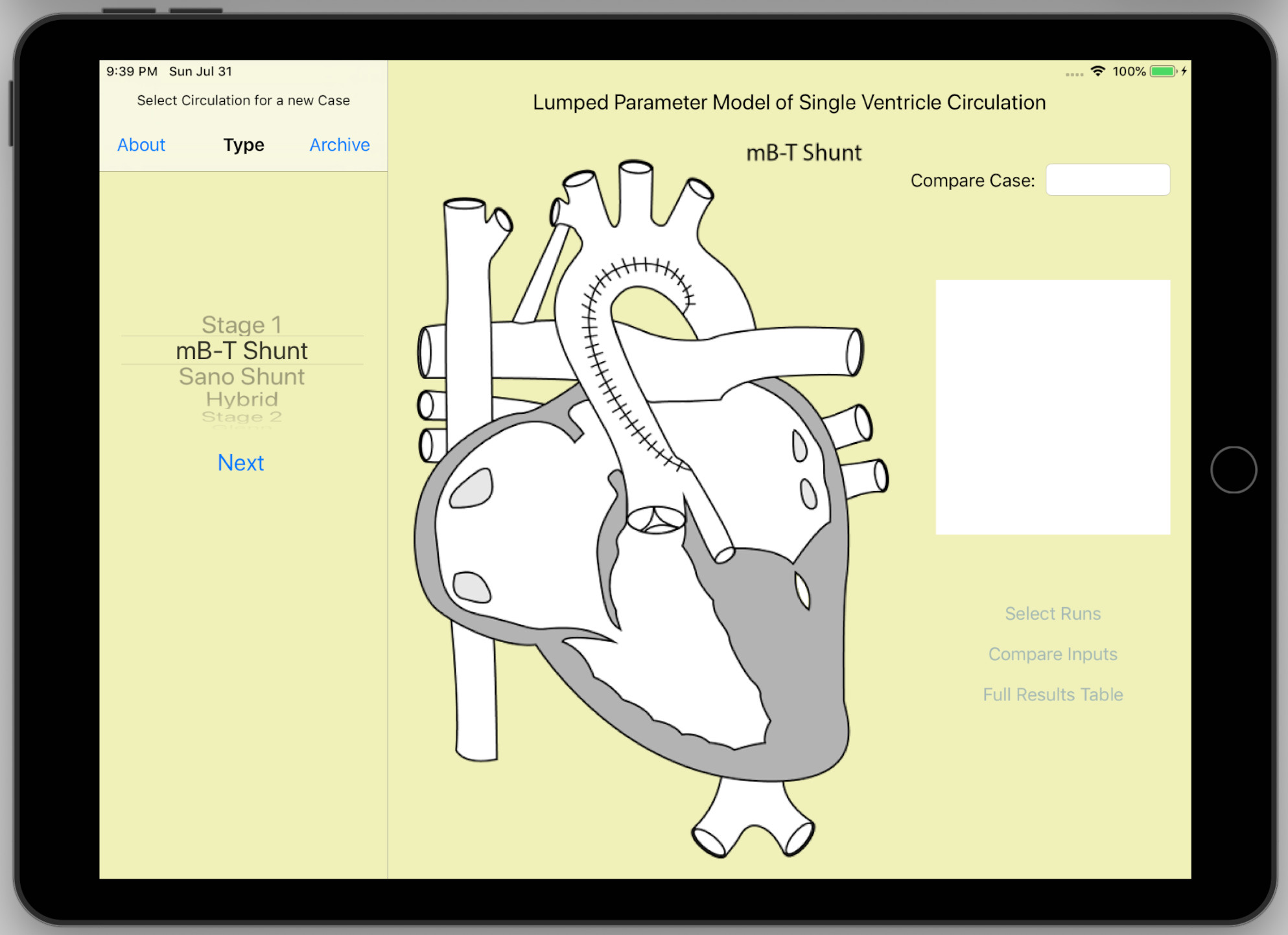Pick Stage 1 in the circulation picker
Image resolution: width=1288 pixels, height=935 pixels.
[241, 324]
